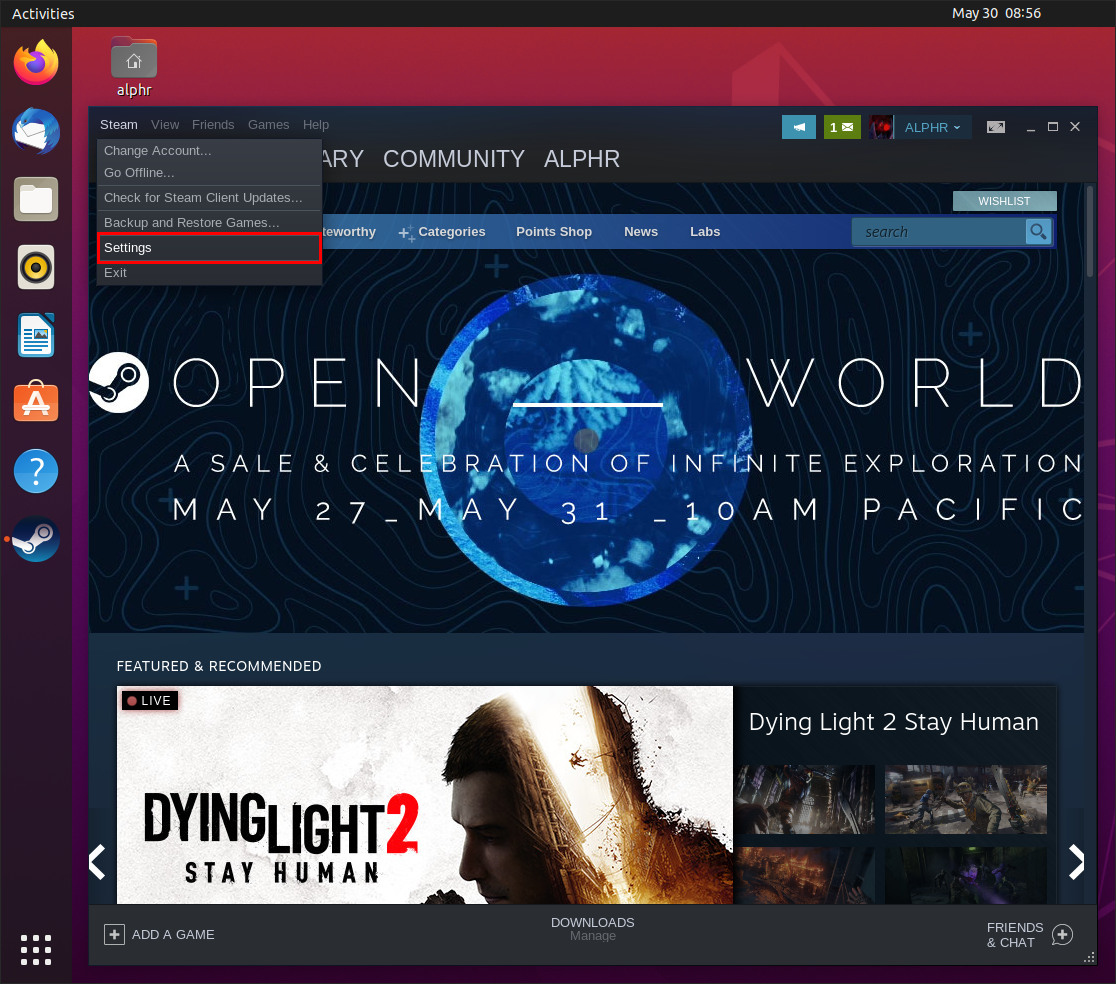The width and height of the screenshot is (1116, 984).
Task: Click the Steam logo on Open World banner
Action: pos(119,382)
